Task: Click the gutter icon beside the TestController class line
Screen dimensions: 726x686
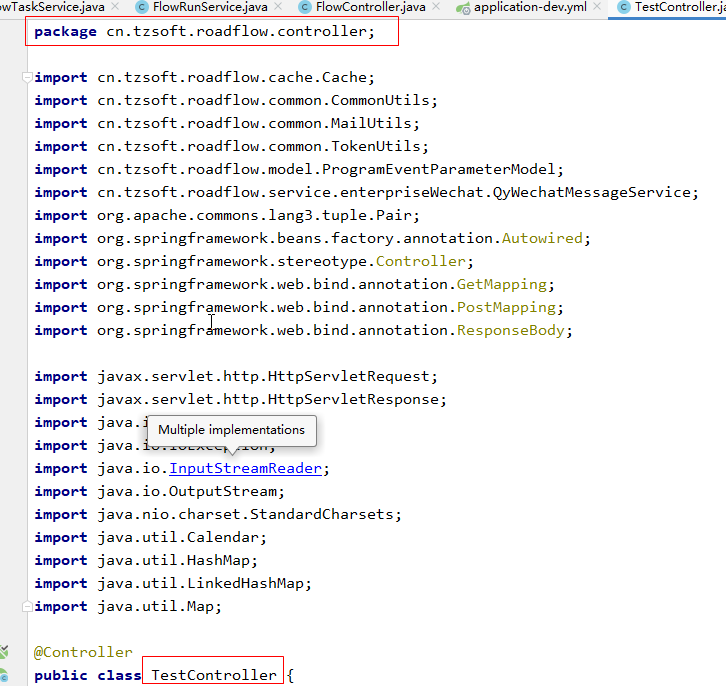Action: (5, 675)
